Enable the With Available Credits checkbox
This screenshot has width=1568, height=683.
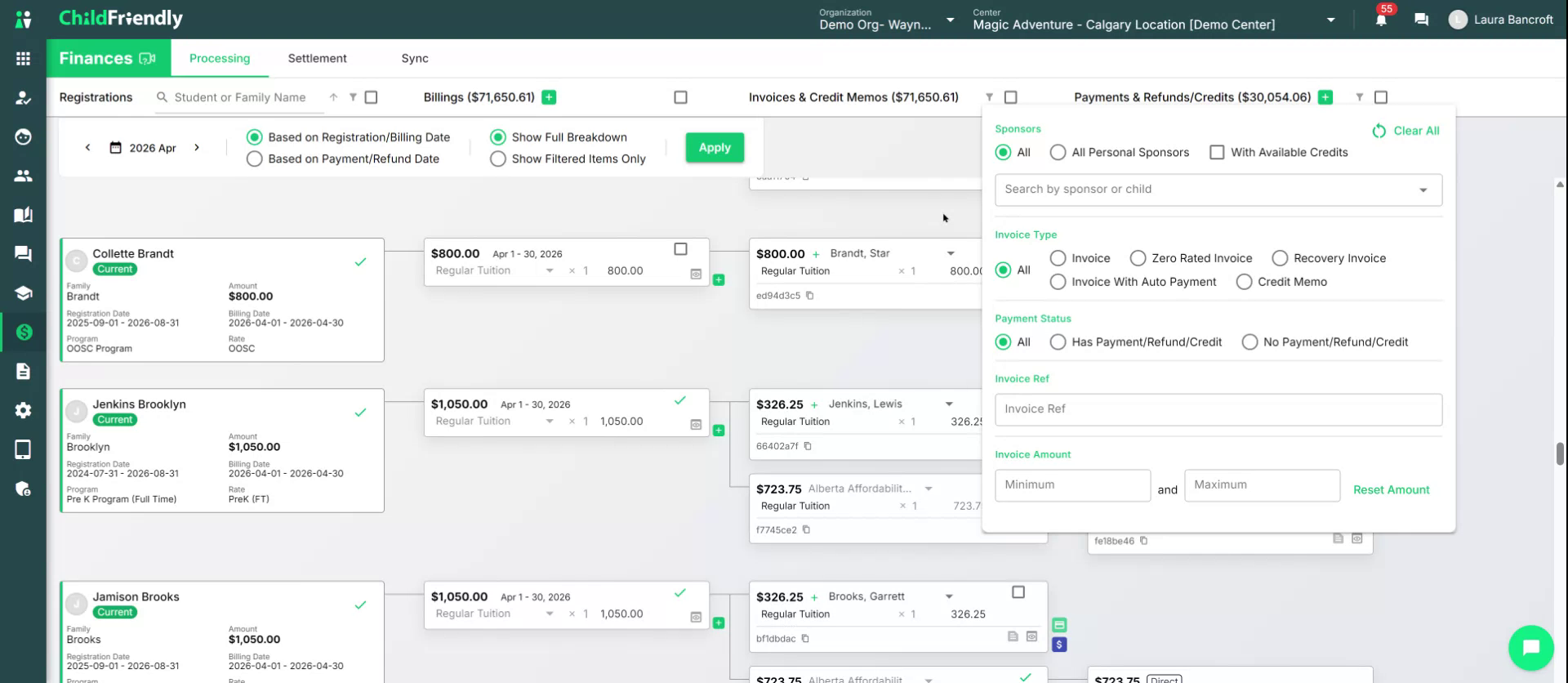(x=1217, y=153)
